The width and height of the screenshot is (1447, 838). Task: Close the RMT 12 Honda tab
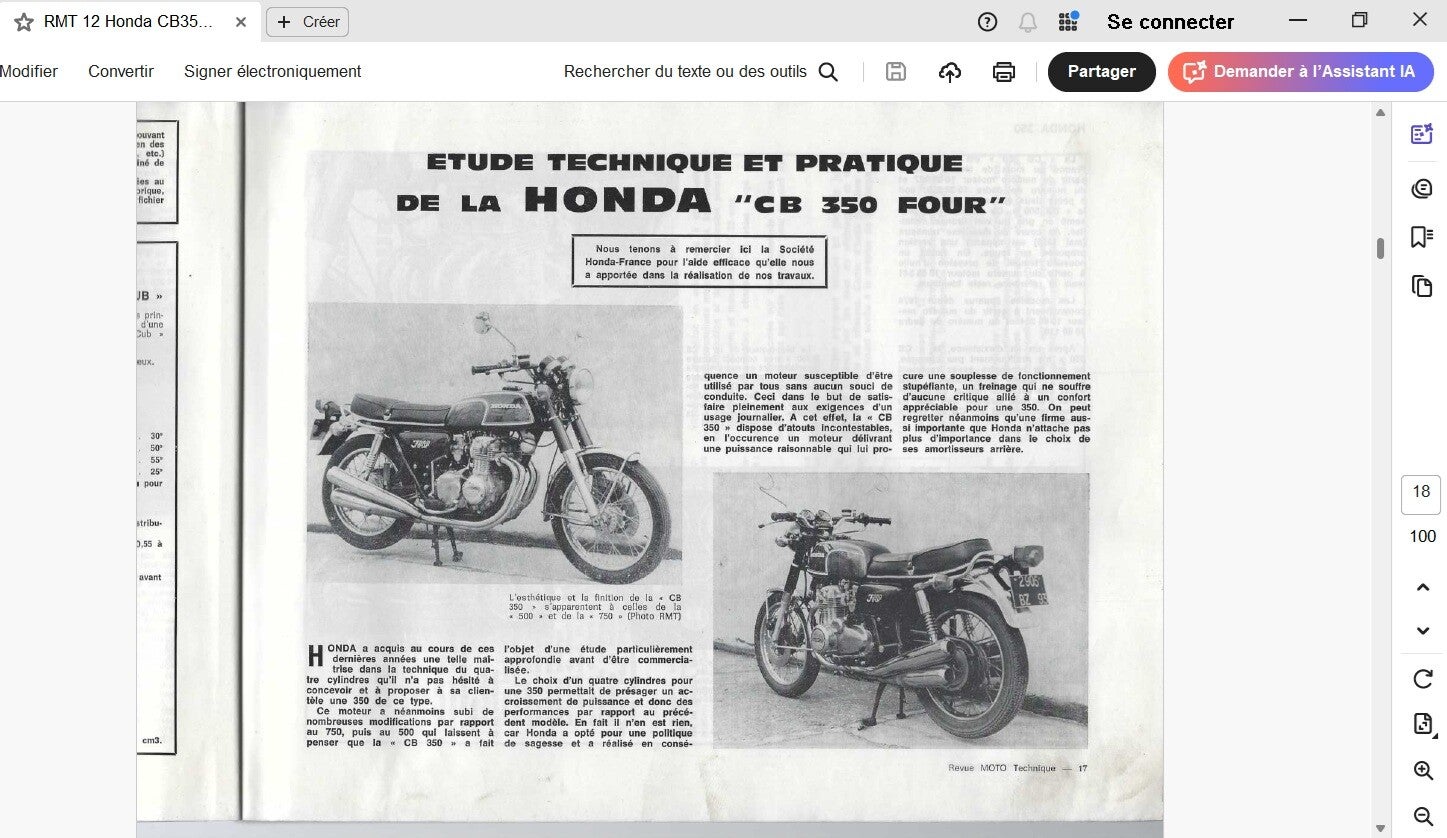[241, 22]
